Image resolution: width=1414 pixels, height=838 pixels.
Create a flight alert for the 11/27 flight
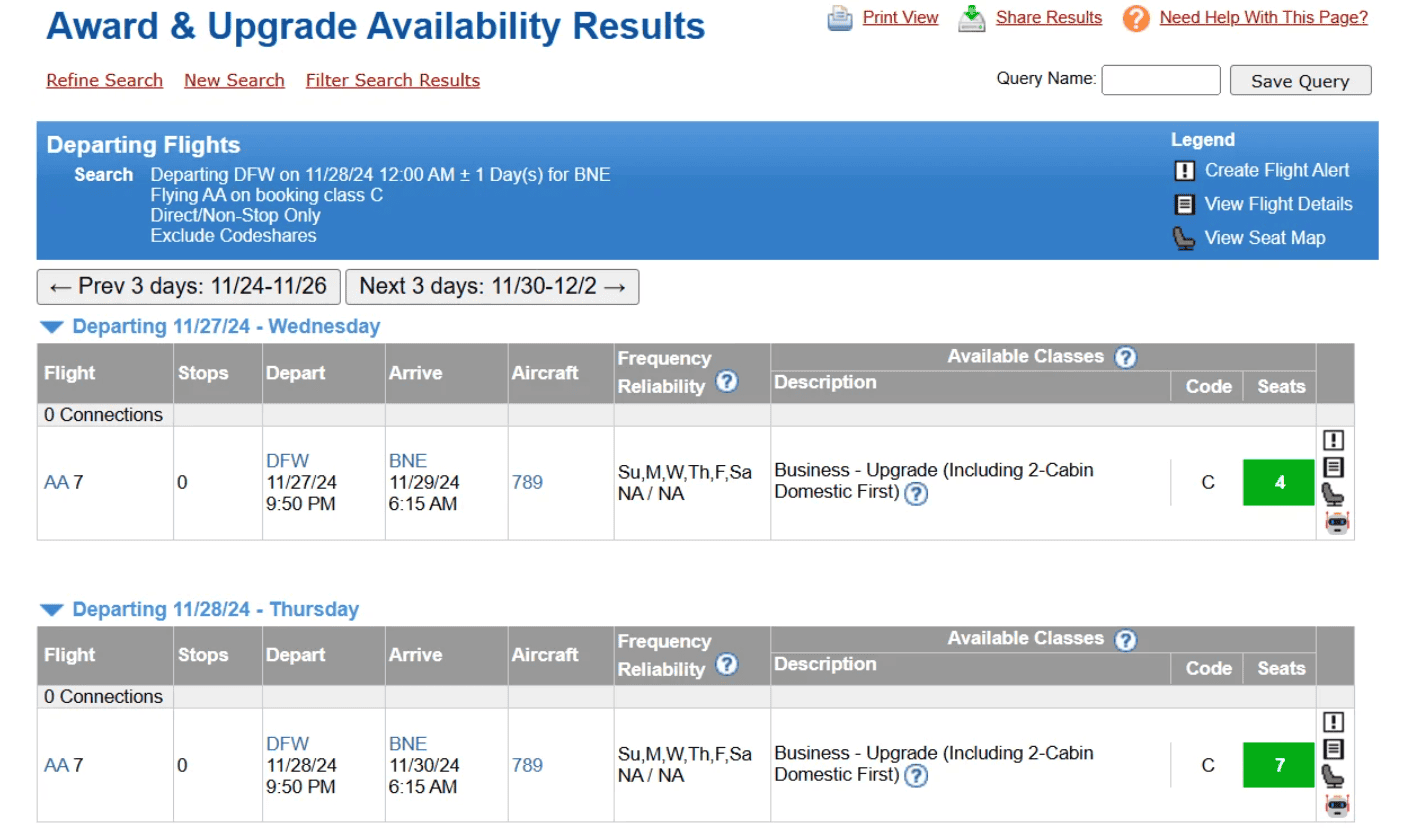tap(1335, 439)
